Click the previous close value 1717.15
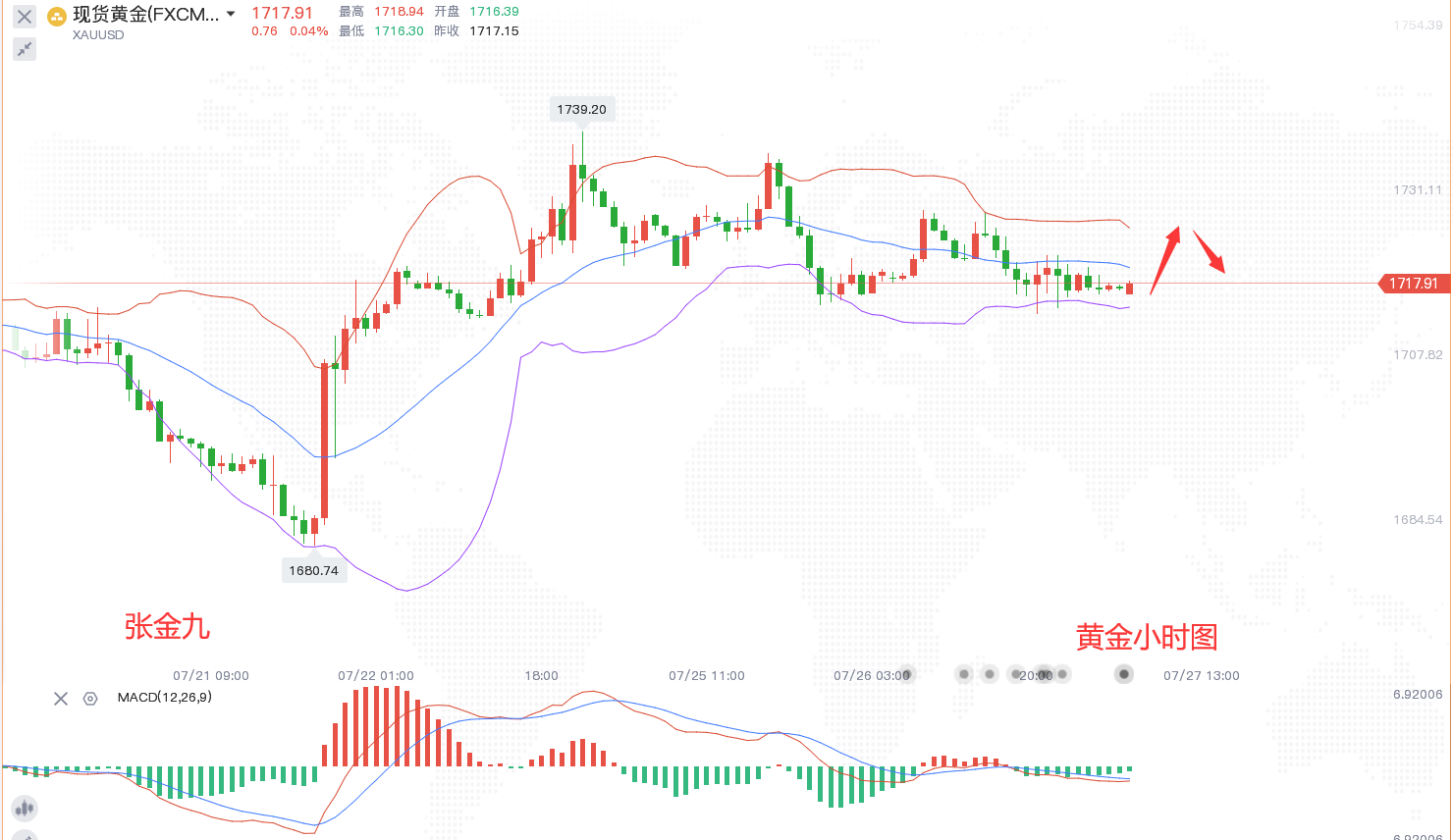The width and height of the screenshot is (1453, 840). tap(494, 31)
